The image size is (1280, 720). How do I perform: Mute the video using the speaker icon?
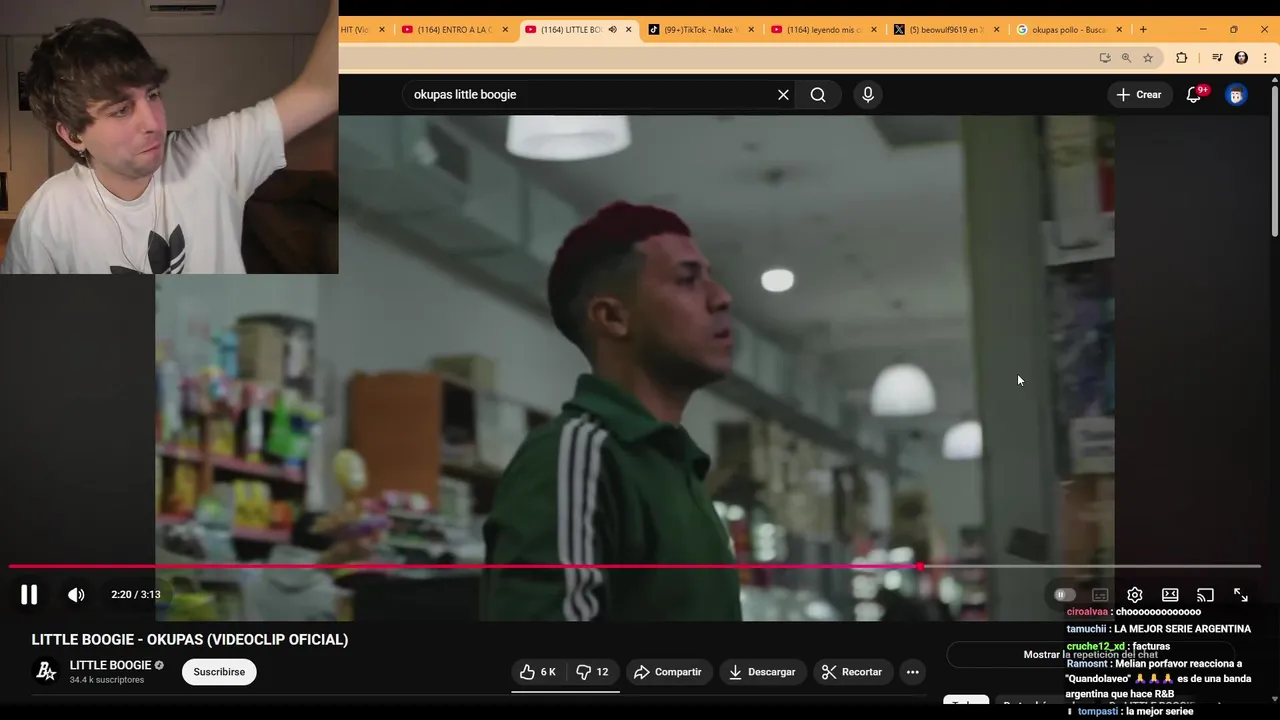(76, 595)
